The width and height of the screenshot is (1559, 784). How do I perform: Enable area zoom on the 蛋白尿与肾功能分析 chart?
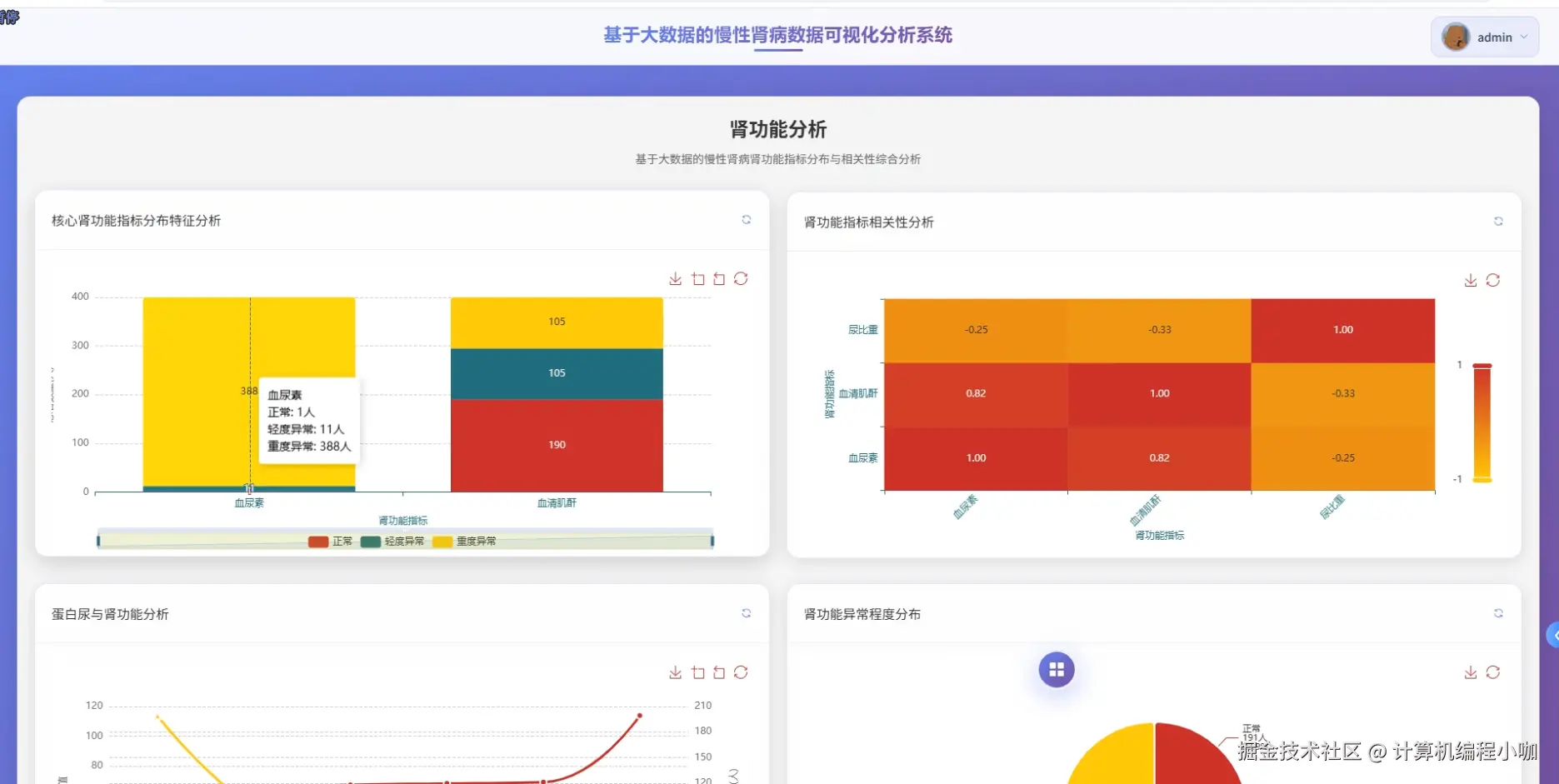point(698,672)
